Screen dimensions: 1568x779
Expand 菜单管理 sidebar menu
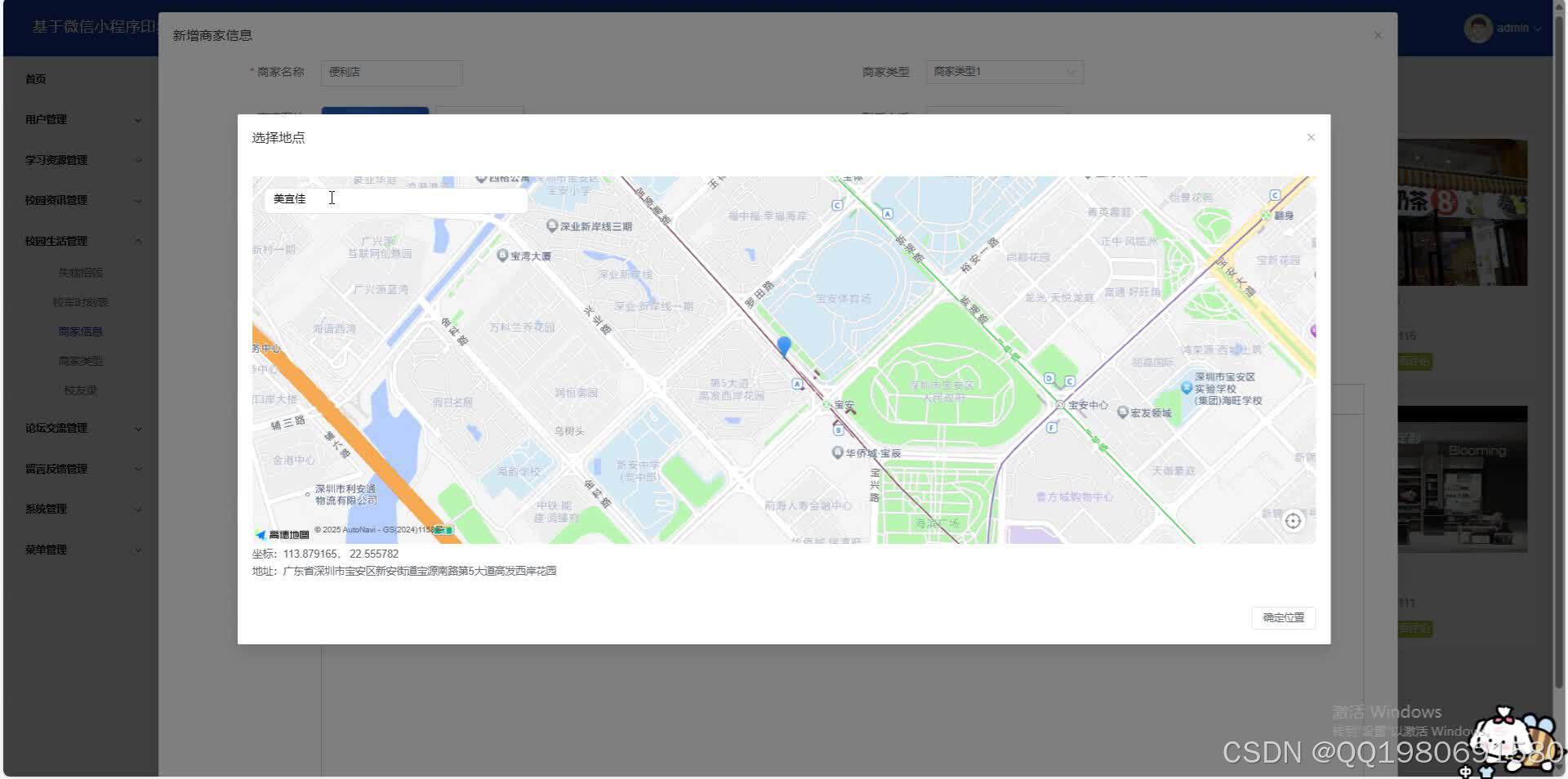tap(81, 550)
